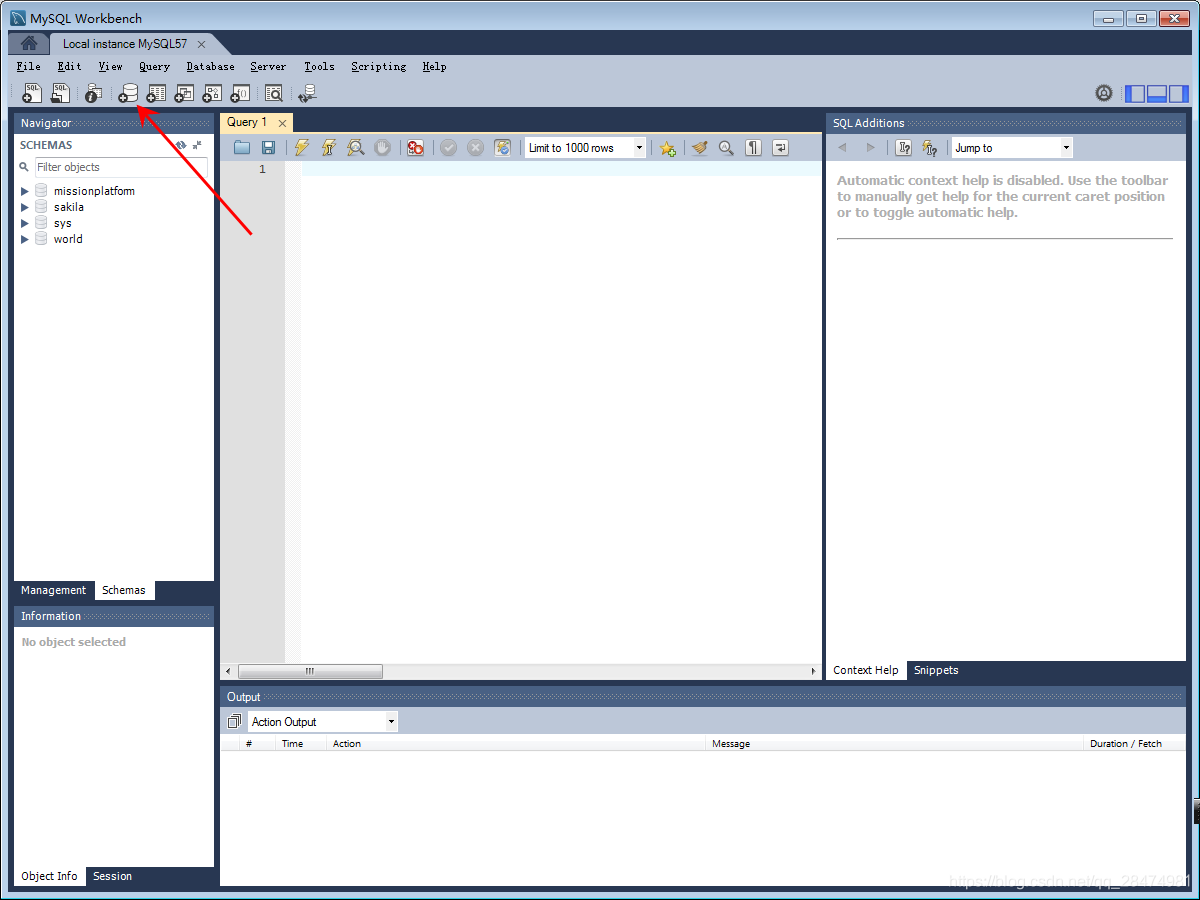Screen dimensions: 1200x900
Task: Commit transaction check mark icon
Action: click(x=448, y=147)
